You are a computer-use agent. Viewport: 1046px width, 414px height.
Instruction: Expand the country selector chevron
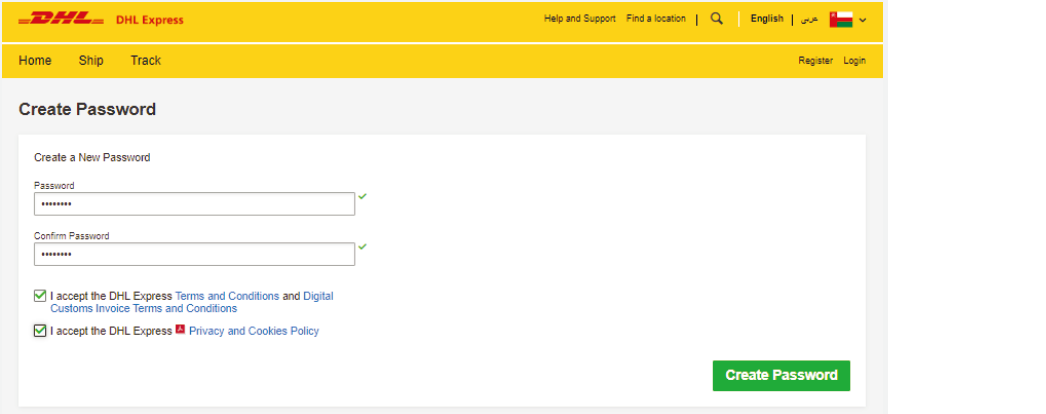[863, 20]
